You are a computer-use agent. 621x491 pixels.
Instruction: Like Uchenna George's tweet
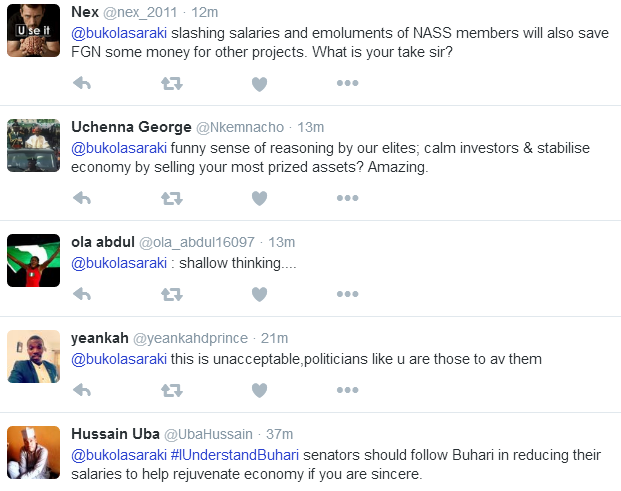(x=259, y=198)
